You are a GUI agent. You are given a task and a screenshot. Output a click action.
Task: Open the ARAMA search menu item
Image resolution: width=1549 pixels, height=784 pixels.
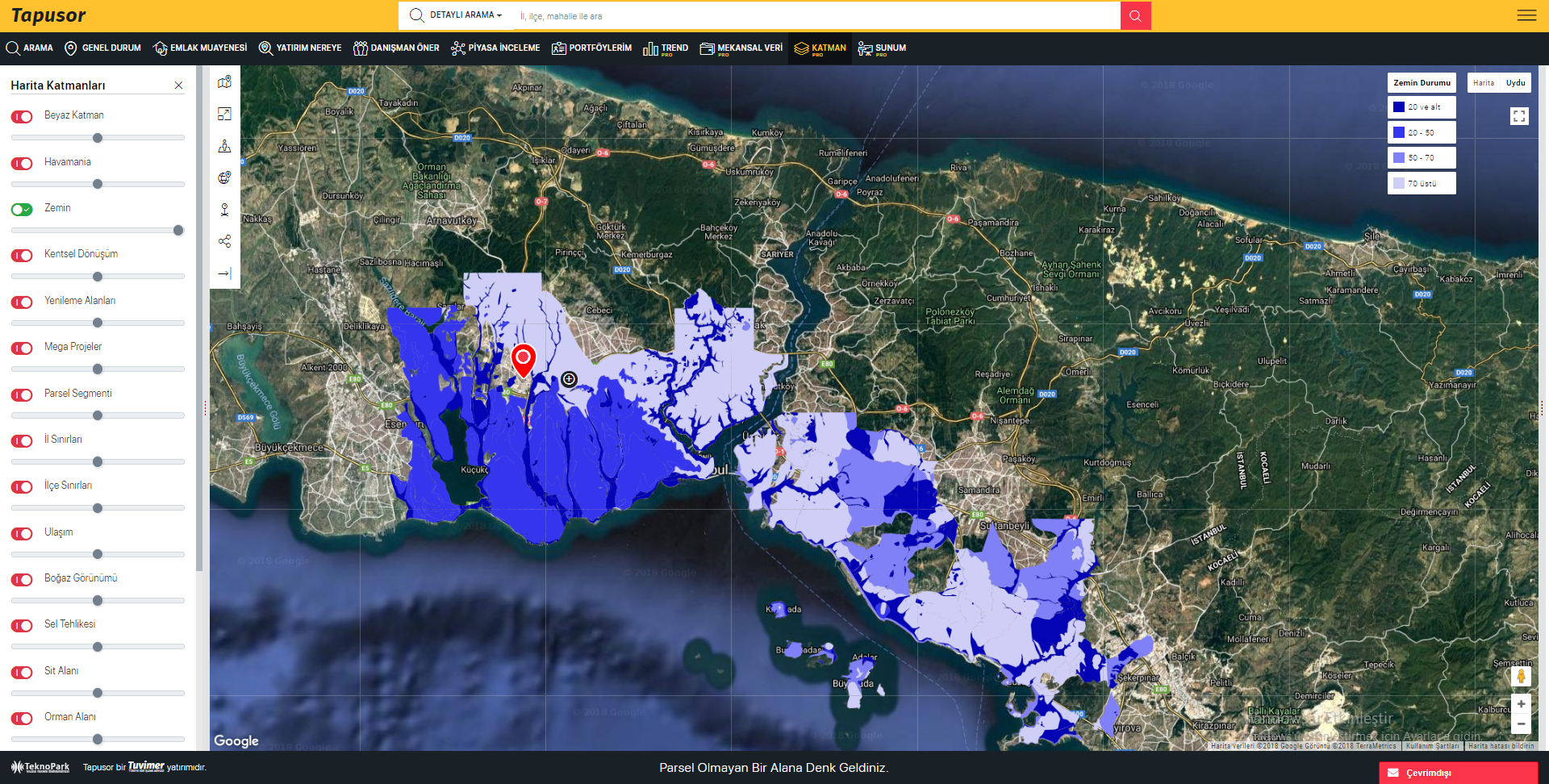tap(29, 48)
